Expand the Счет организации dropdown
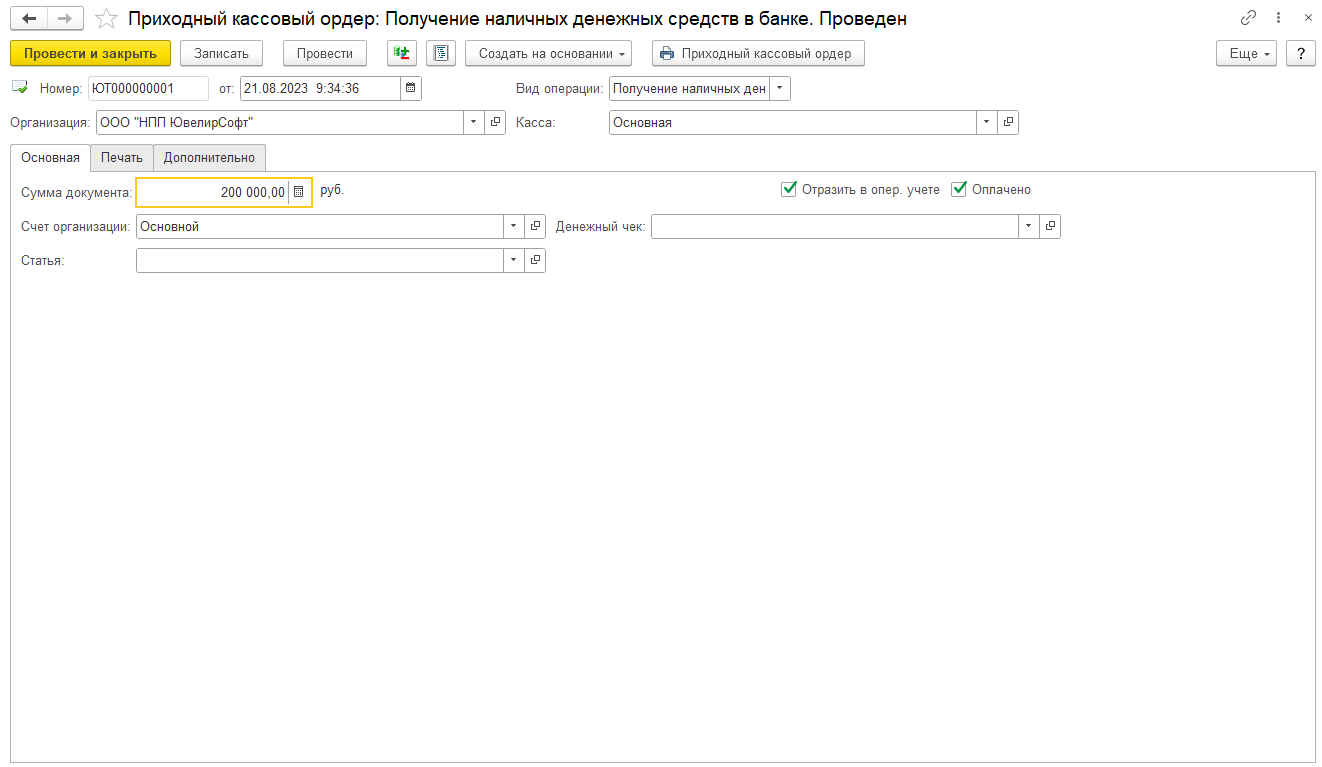The width and height of the screenshot is (1322, 767). (x=514, y=226)
